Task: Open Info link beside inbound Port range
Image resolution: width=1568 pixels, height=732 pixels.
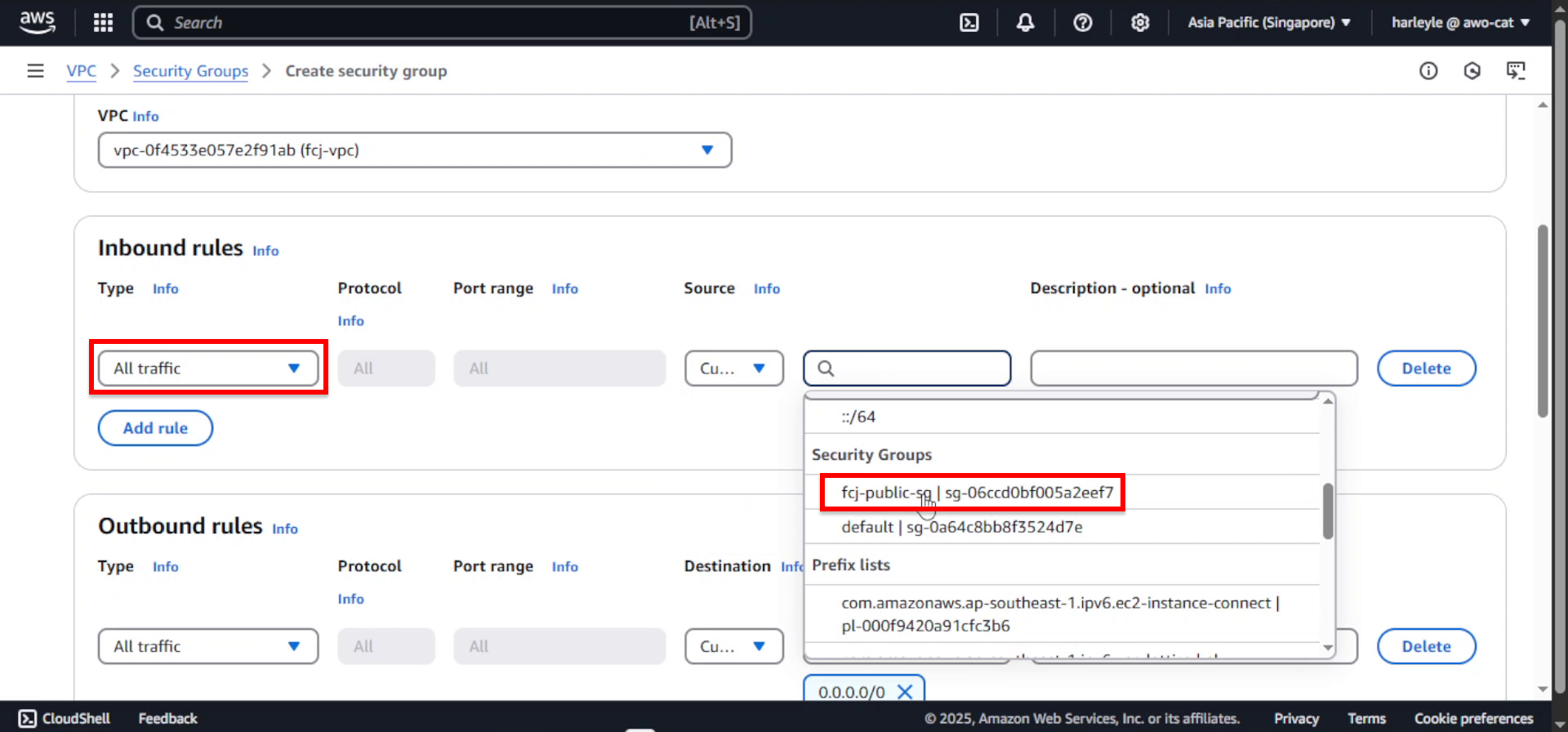Action: point(564,288)
